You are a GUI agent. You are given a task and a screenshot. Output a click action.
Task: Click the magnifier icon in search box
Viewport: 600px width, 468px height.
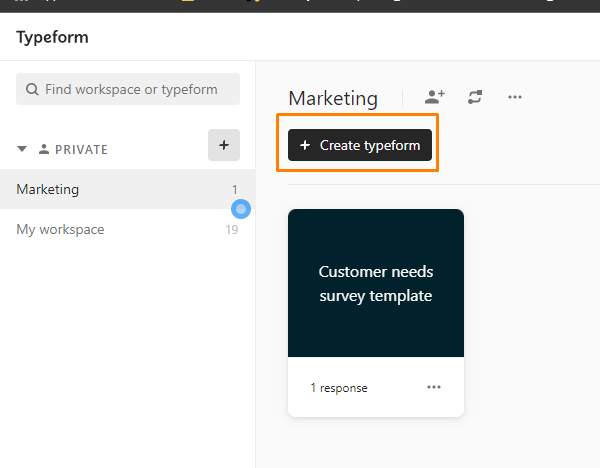32,89
